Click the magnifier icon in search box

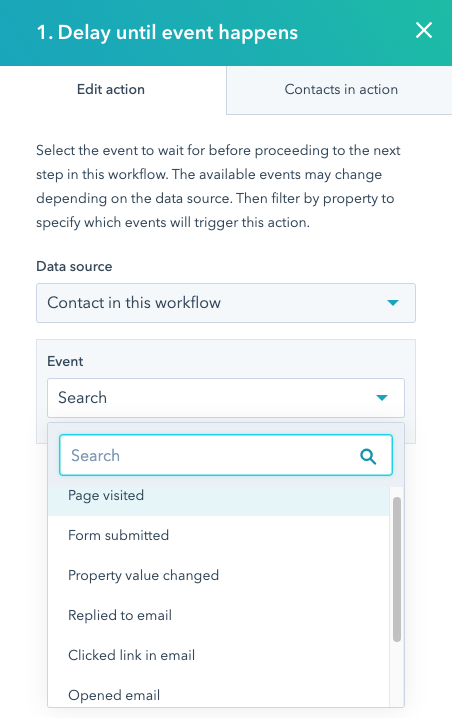pyautogui.click(x=368, y=456)
